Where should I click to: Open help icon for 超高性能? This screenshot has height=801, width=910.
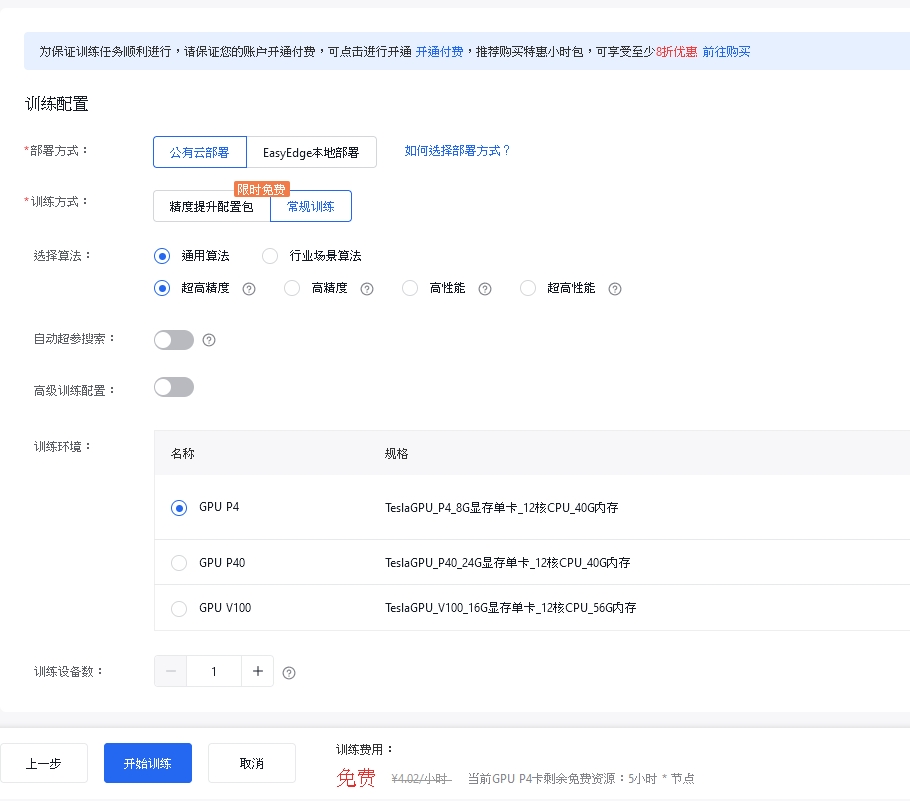pyautogui.click(x=615, y=288)
